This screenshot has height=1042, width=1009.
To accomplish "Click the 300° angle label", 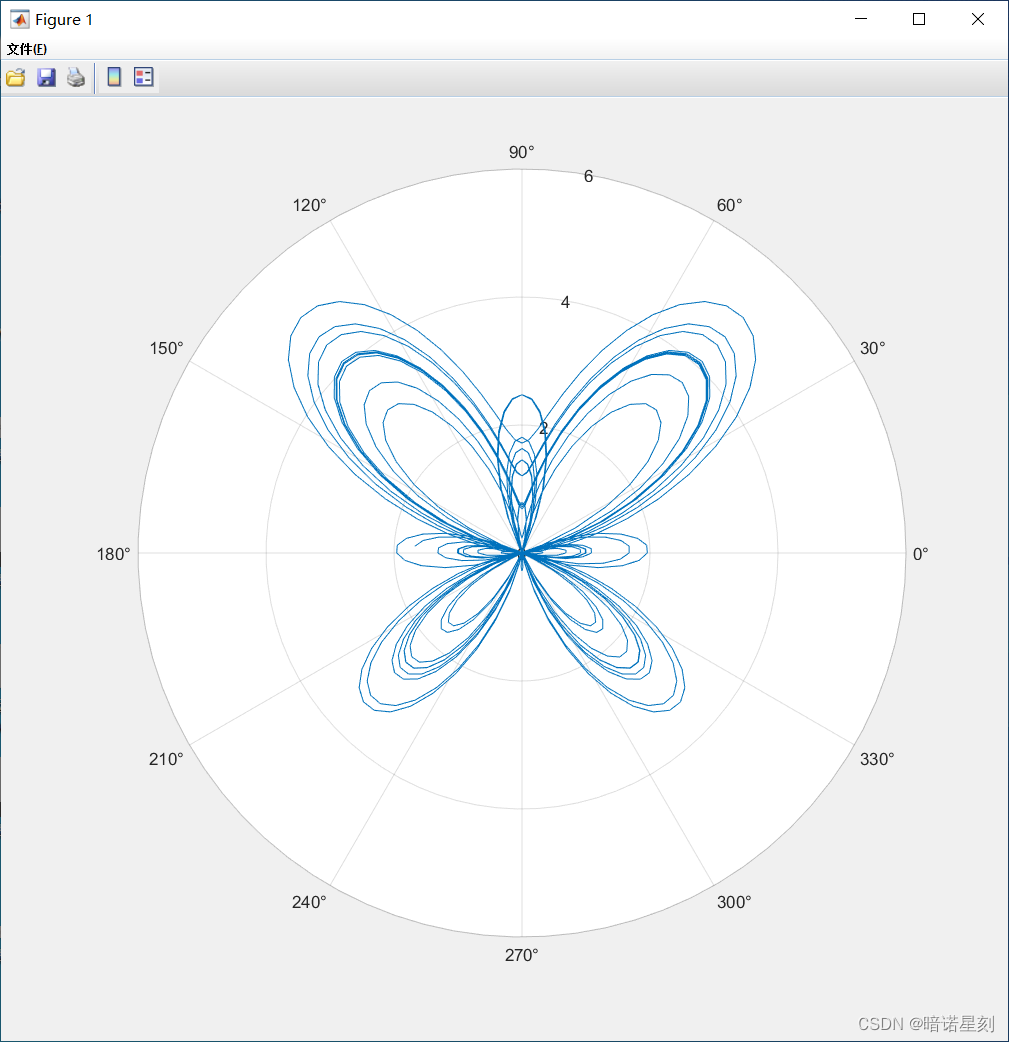I will click(734, 902).
